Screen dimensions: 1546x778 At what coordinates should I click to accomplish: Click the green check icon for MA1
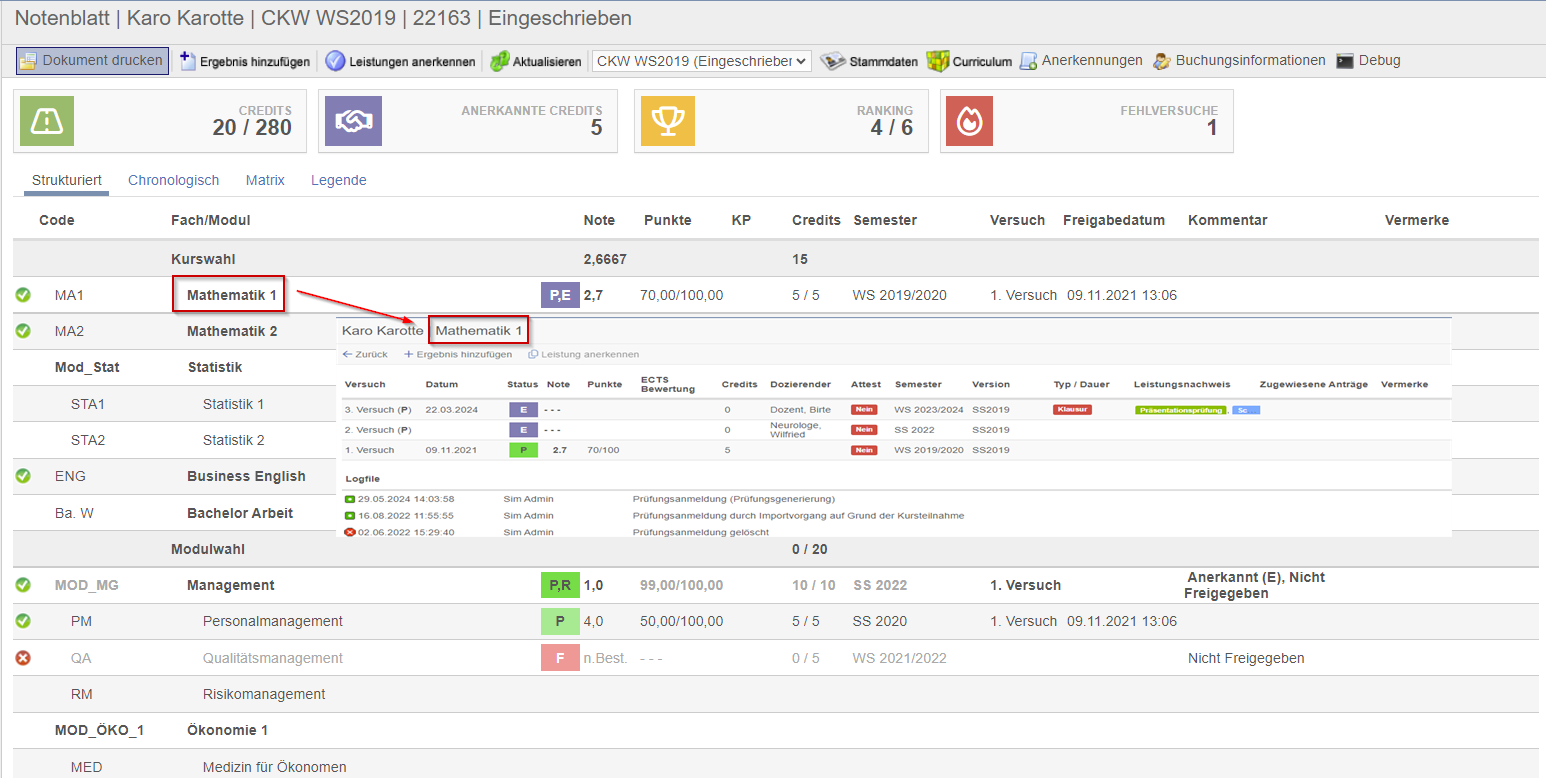coord(23,295)
